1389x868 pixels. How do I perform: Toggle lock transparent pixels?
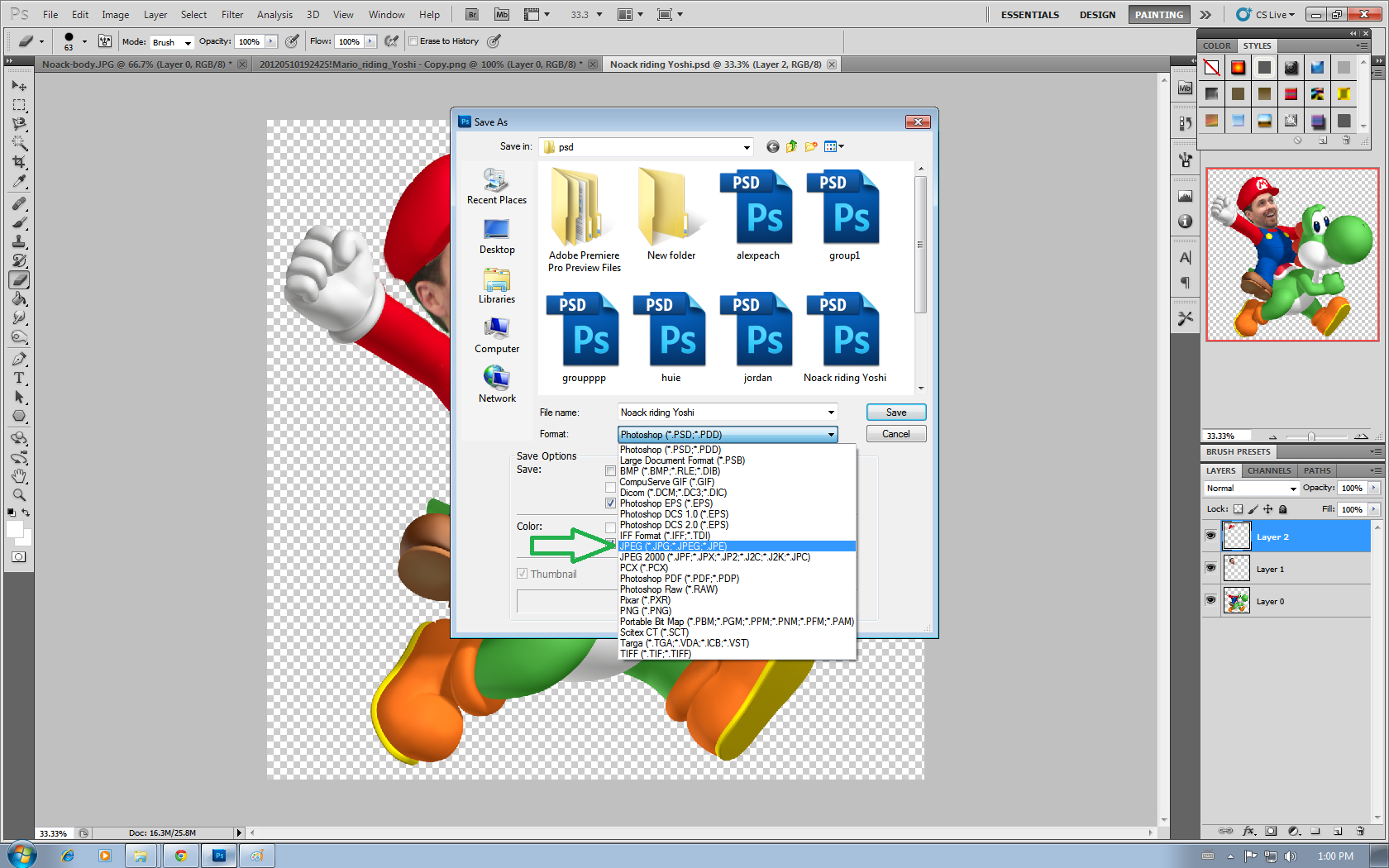(1238, 509)
